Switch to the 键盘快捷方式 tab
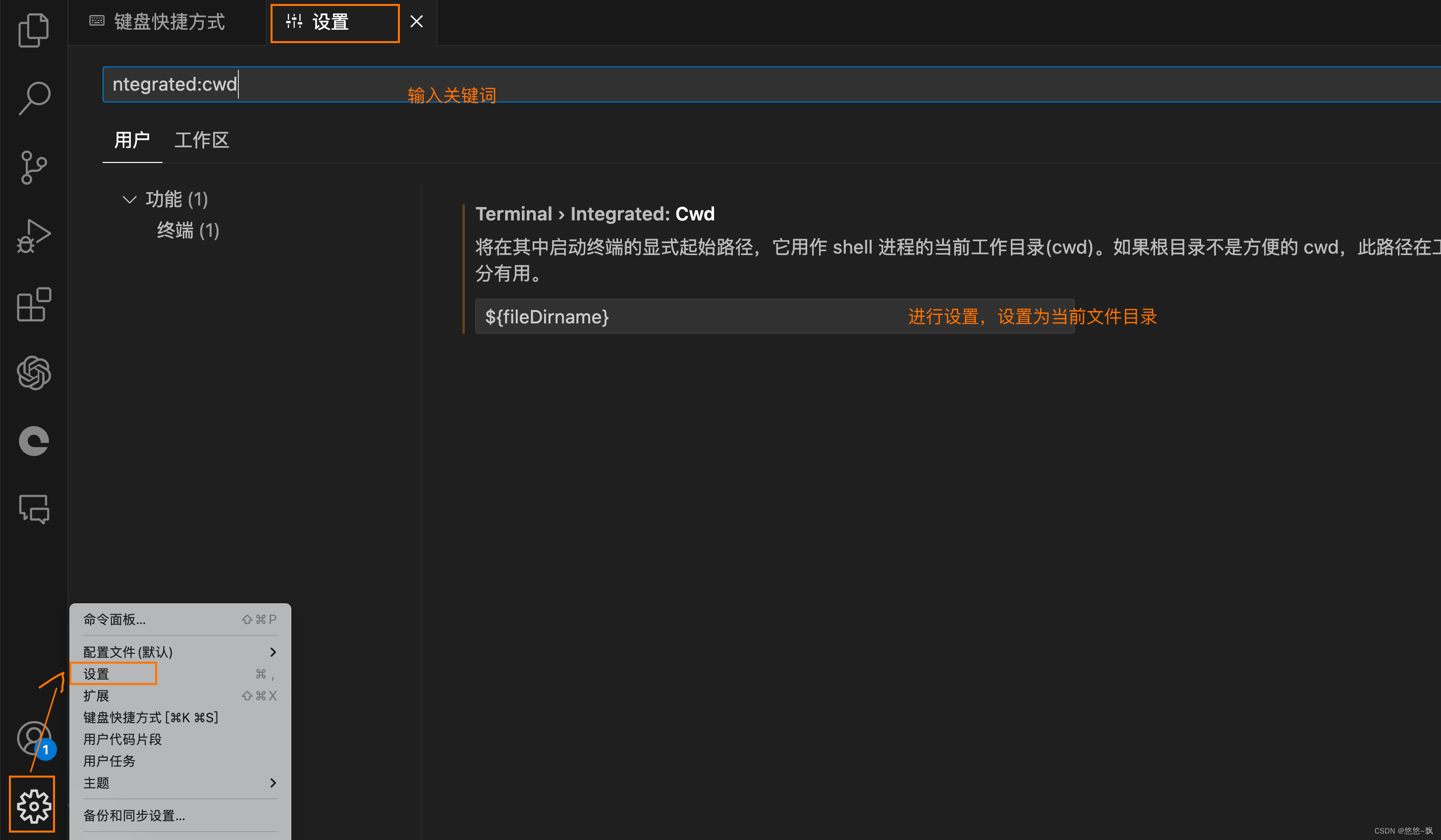 click(168, 22)
